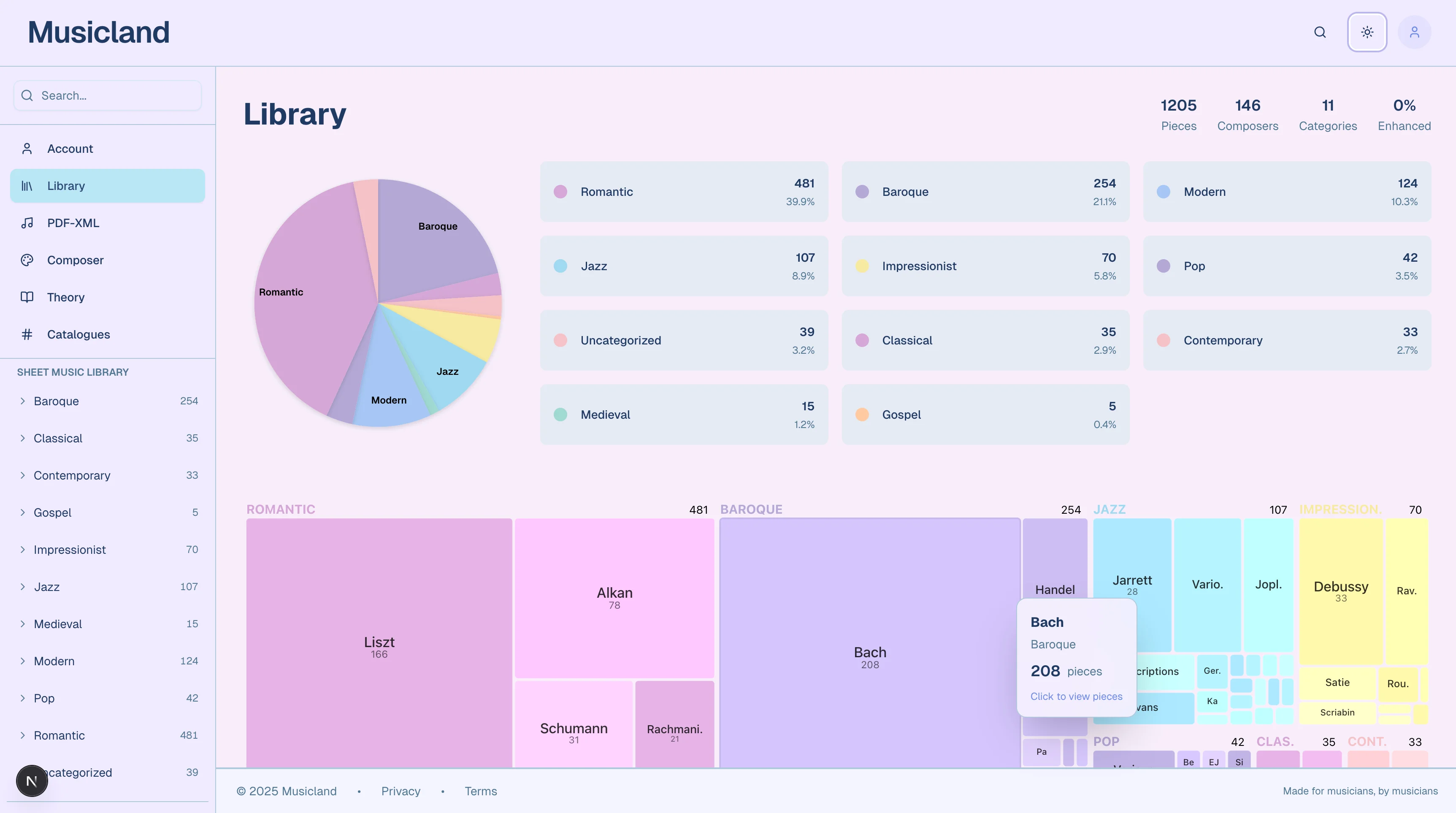
Task: Open Composer via the palette icon
Action: (27, 260)
